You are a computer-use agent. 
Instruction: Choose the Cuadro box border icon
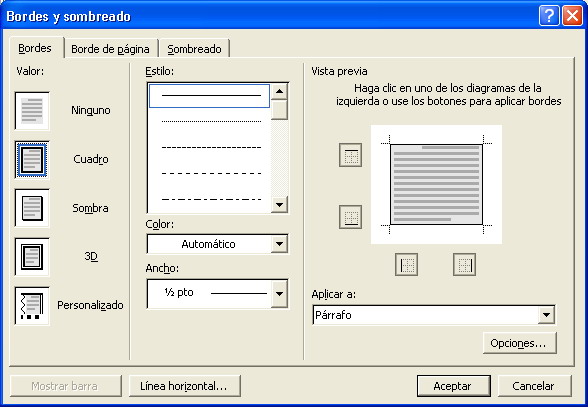click(32, 160)
